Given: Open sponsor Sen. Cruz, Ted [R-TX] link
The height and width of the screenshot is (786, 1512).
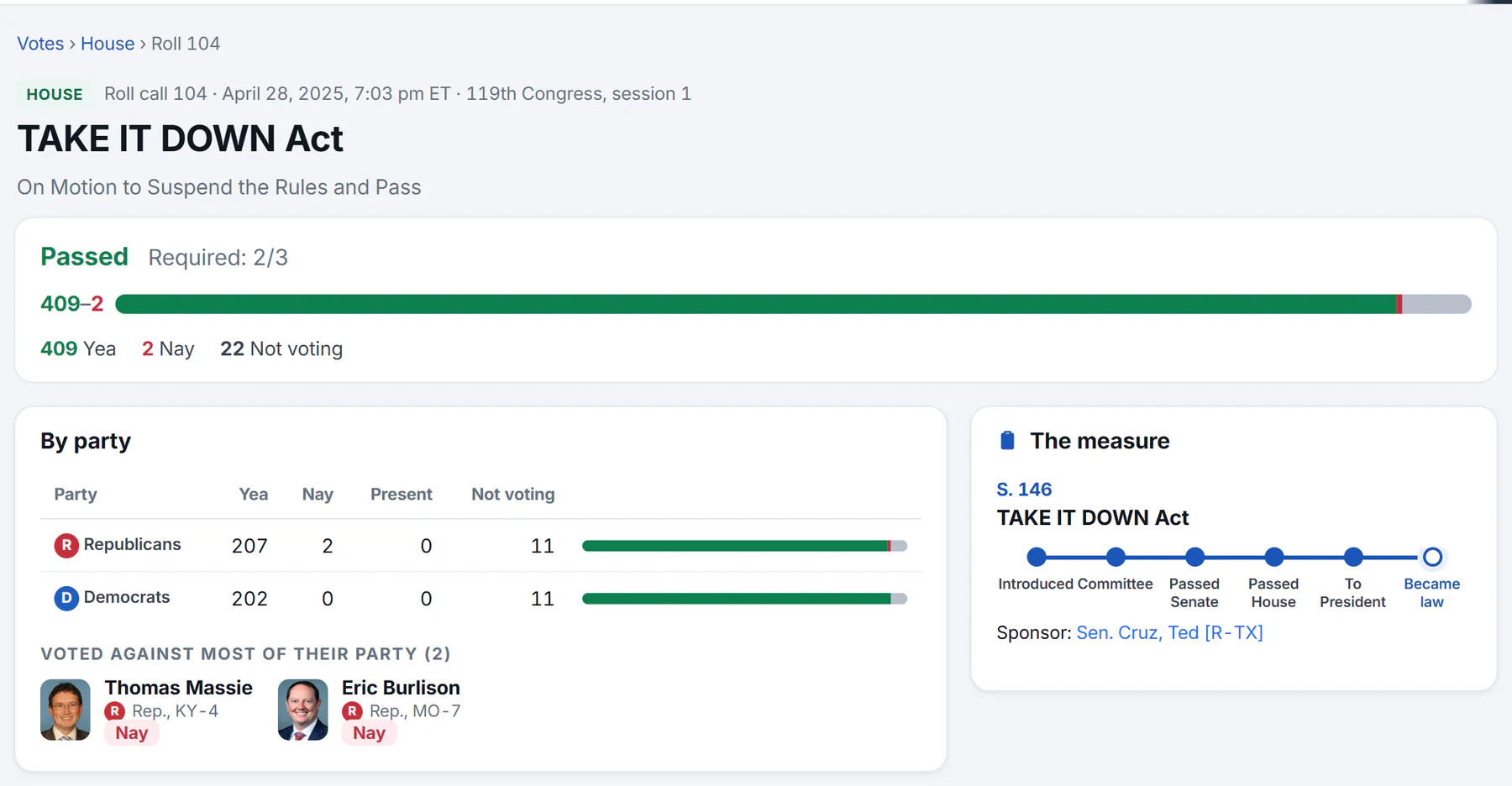Looking at the screenshot, I should coord(1169,633).
